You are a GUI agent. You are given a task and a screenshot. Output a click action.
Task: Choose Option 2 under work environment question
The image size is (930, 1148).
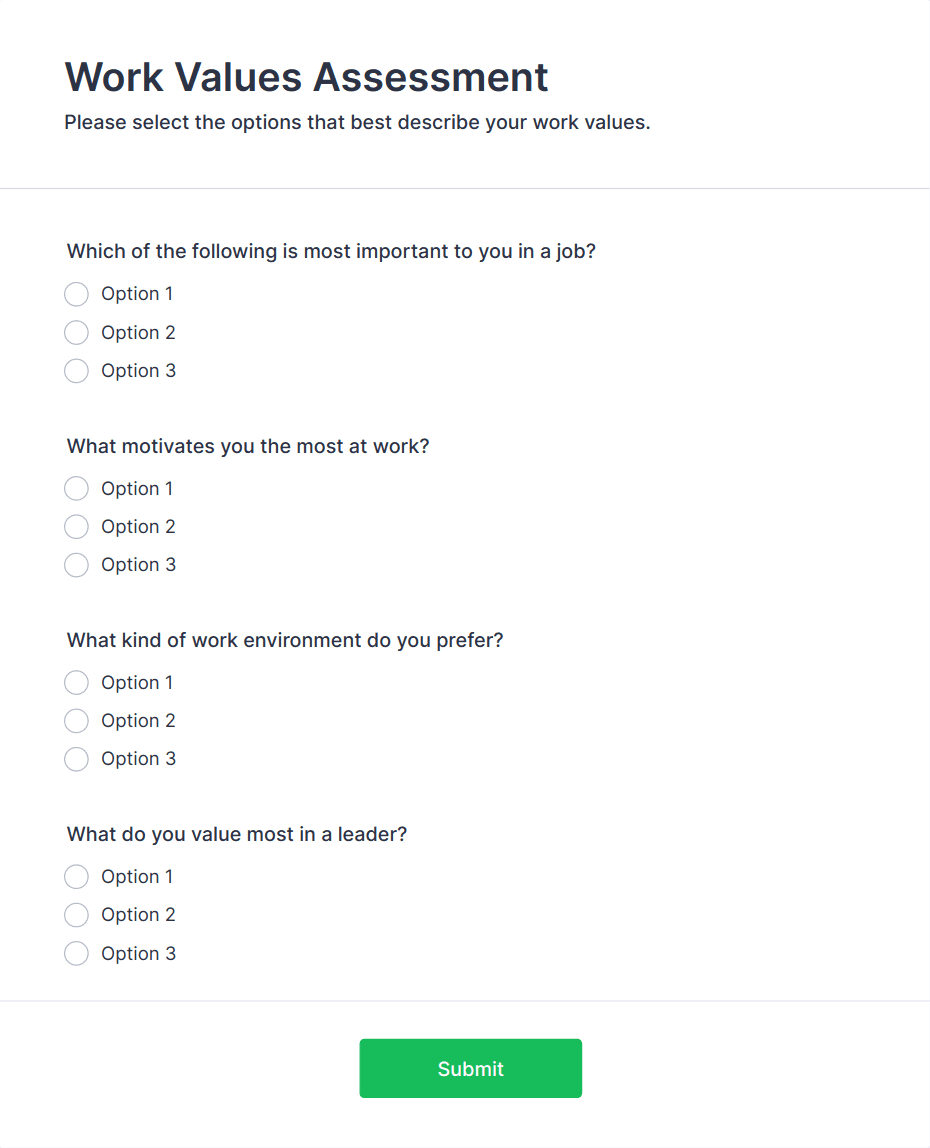(76, 720)
